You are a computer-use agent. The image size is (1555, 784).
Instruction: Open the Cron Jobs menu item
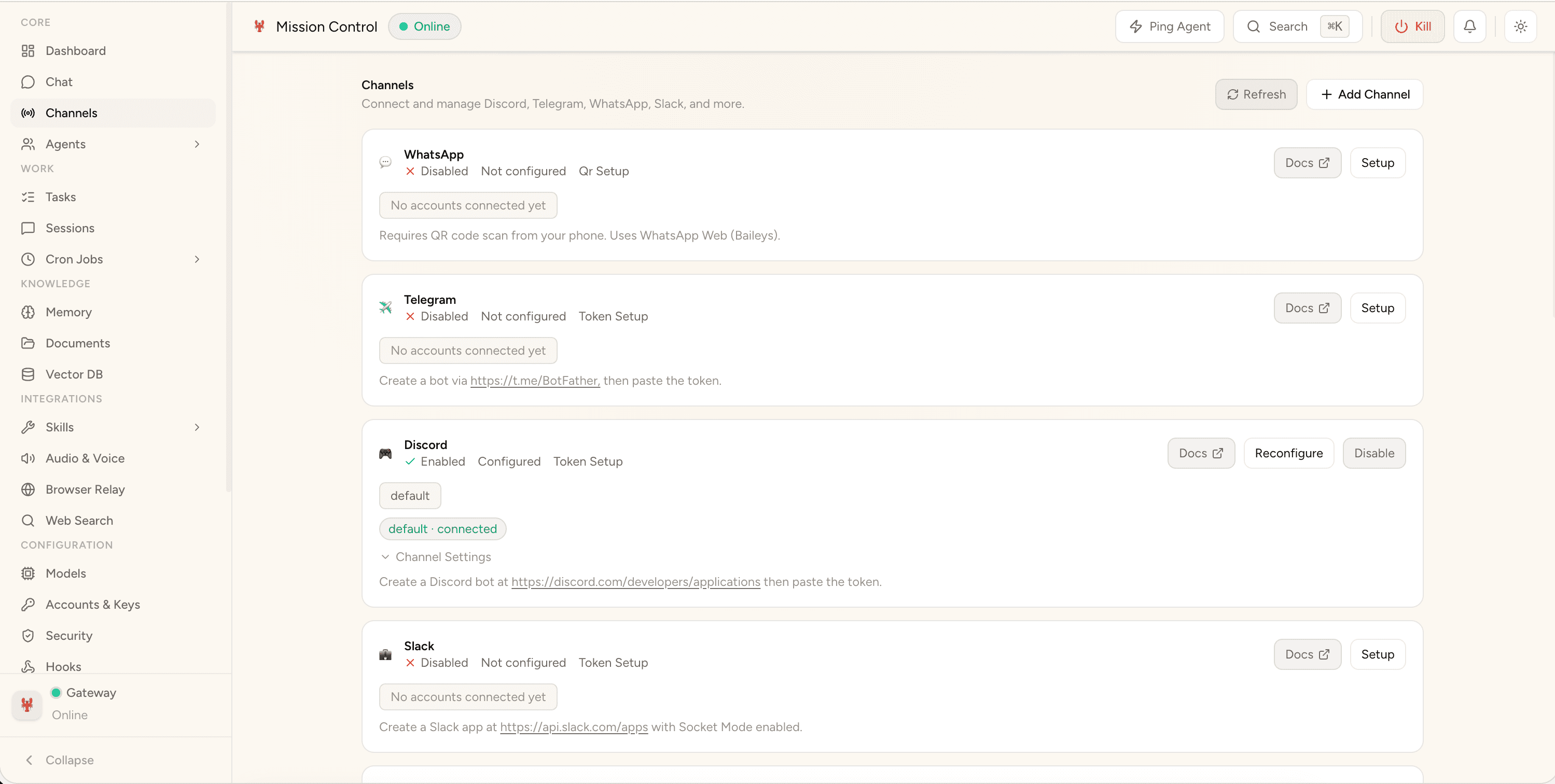(73, 259)
